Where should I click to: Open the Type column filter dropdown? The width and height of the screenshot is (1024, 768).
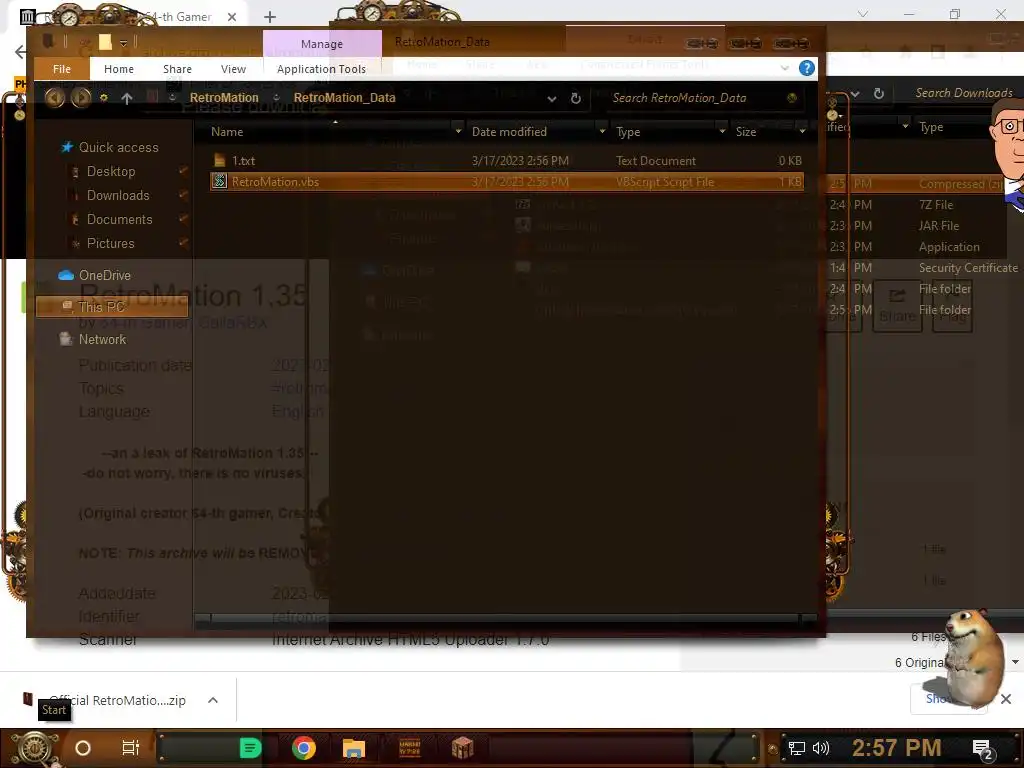click(x=722, y=131)
